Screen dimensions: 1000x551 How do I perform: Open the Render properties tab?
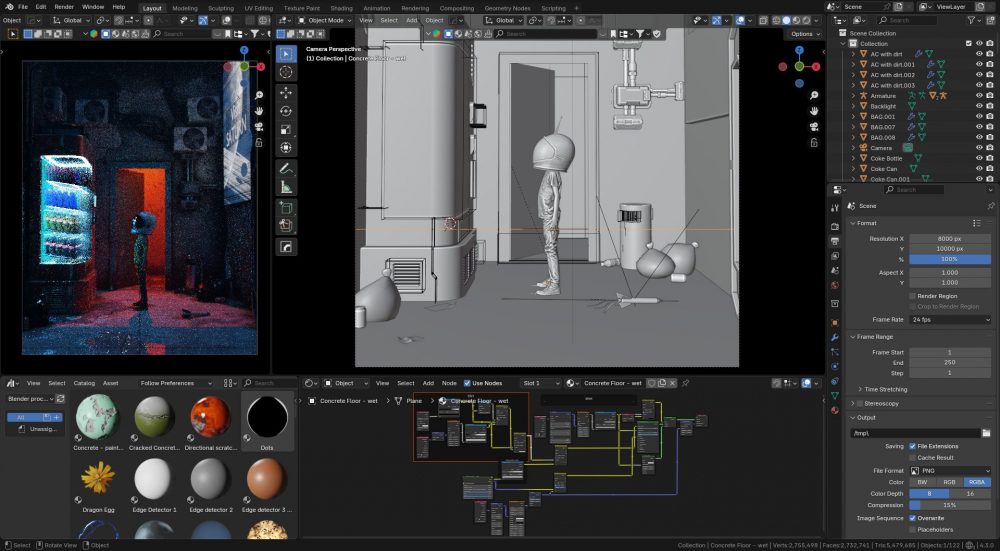click(x=835, y=226)
